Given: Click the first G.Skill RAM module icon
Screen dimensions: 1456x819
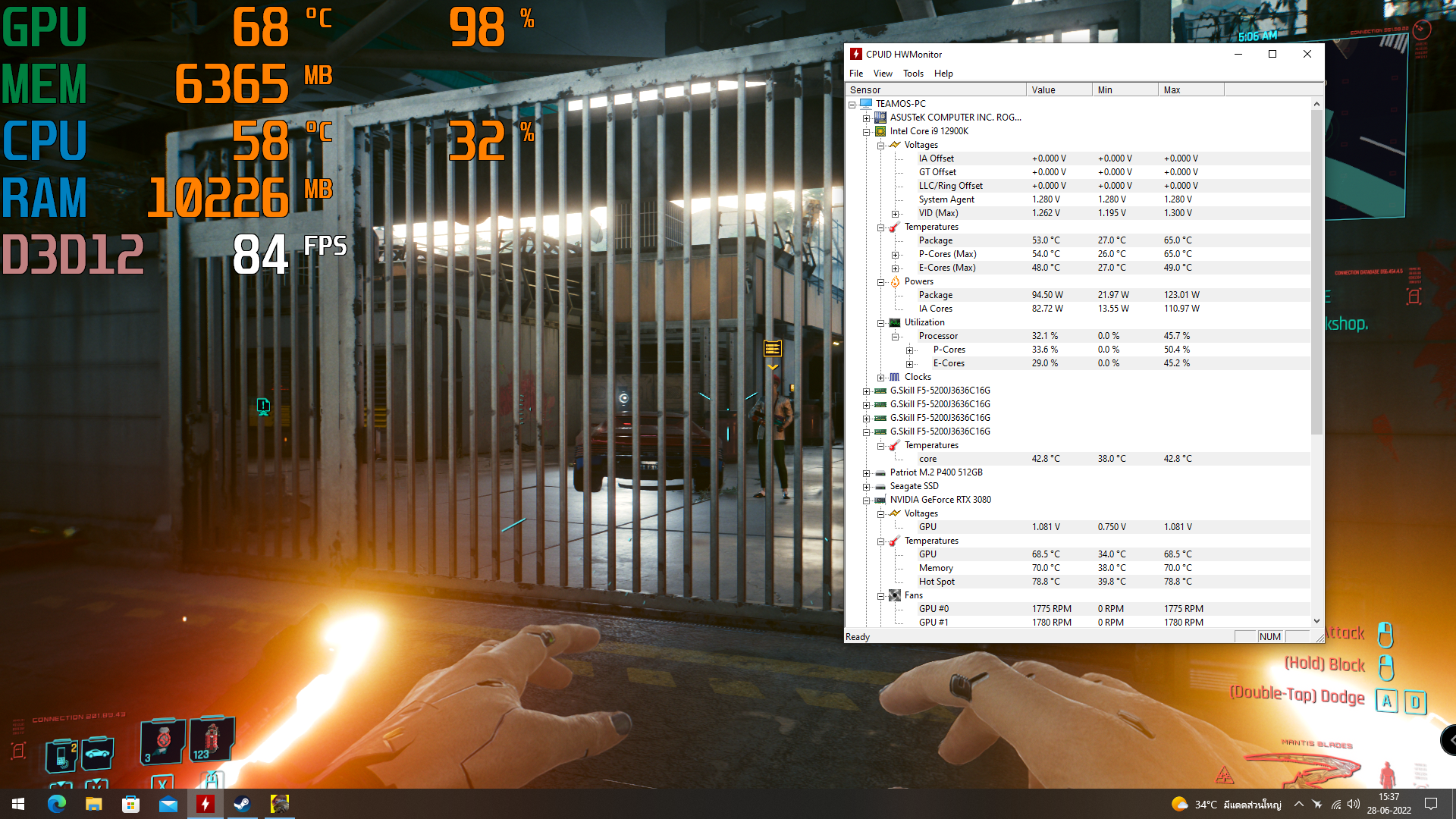Looking at the screenshot, I should (x=880, y=391).
